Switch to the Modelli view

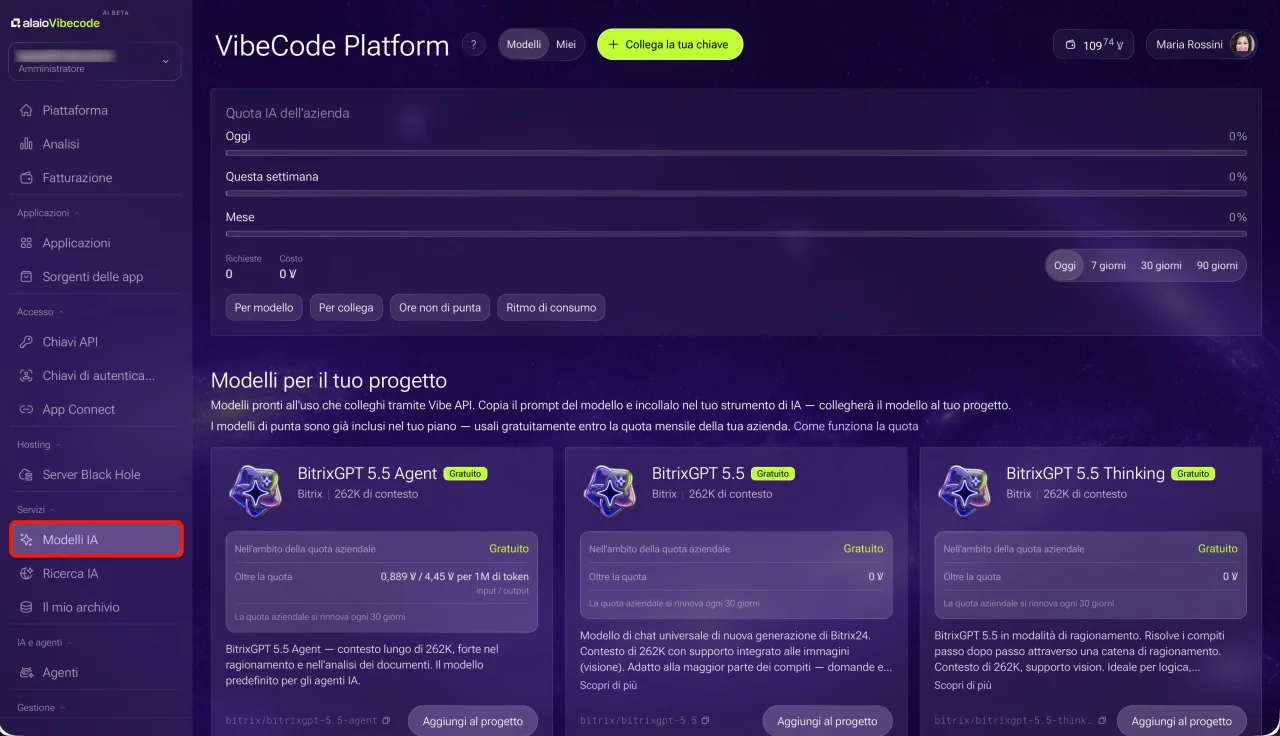click(524, 44)
